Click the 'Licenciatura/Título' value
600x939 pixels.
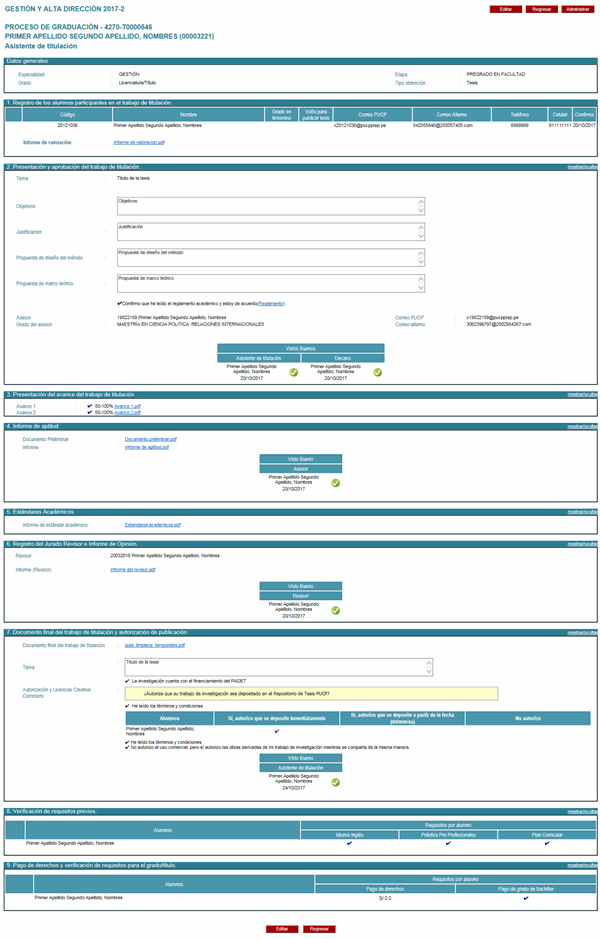137,83
